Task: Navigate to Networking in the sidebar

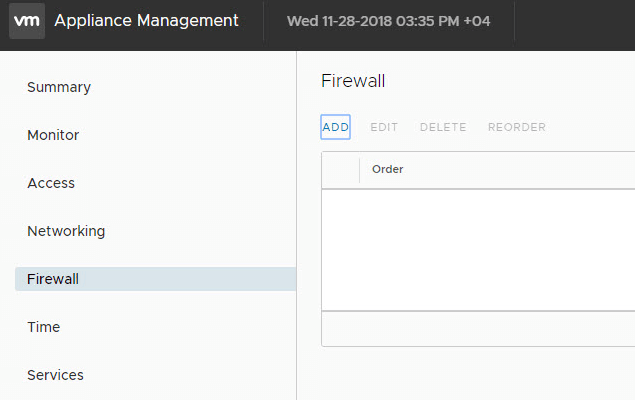Action: [x=66, y=231]
